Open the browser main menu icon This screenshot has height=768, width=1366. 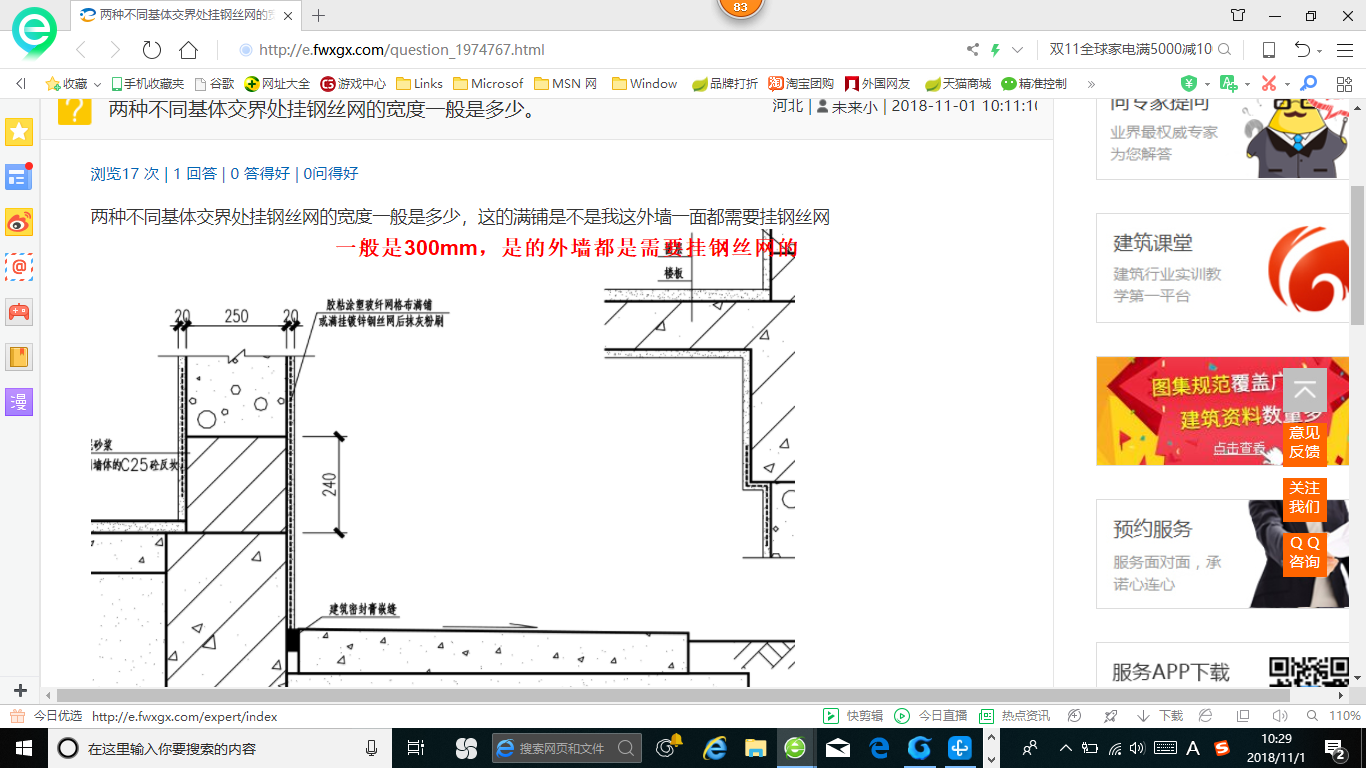(x=1344, y=50)
